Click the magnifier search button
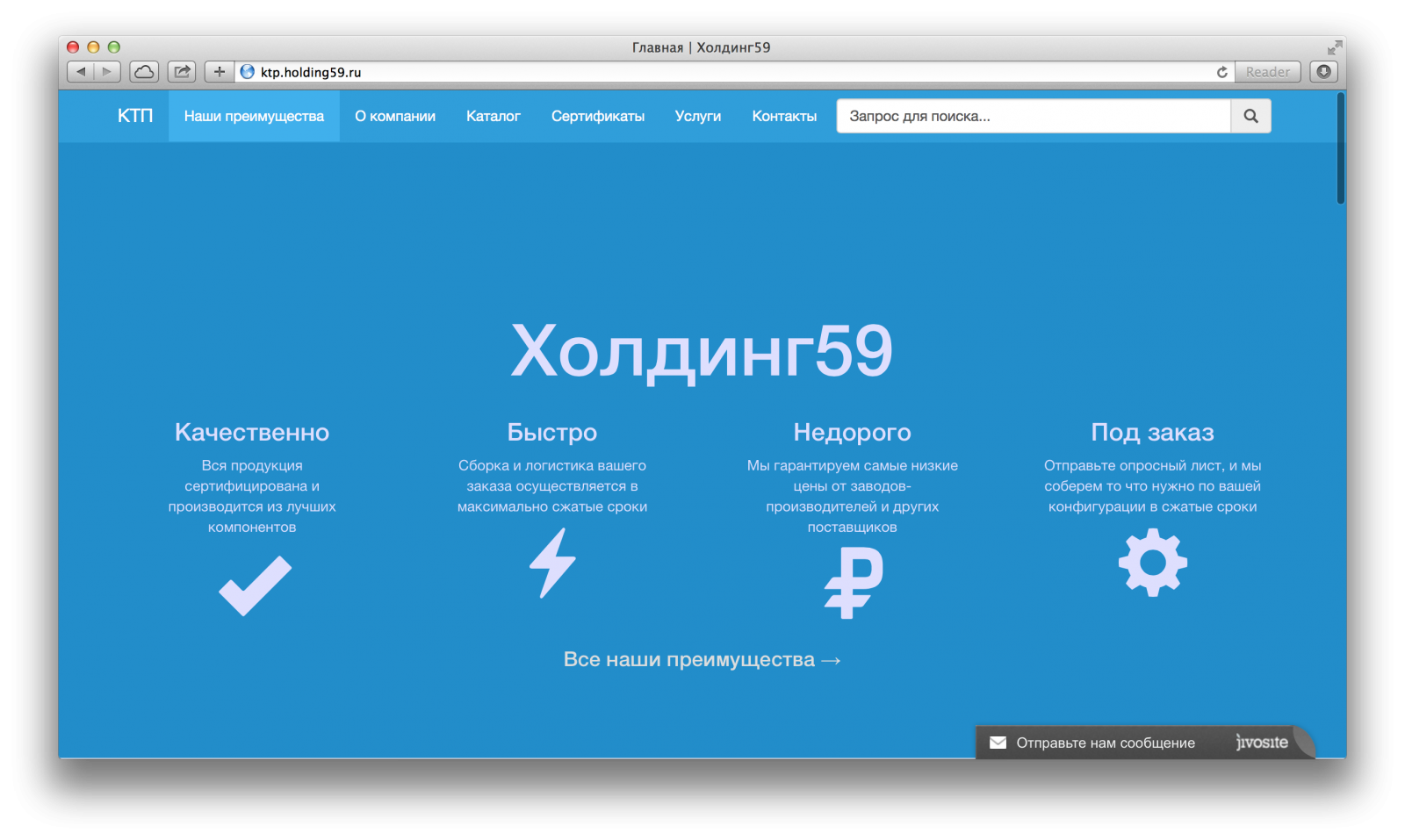Viewport: 1405px width, 840px height. coord(1250,116)
